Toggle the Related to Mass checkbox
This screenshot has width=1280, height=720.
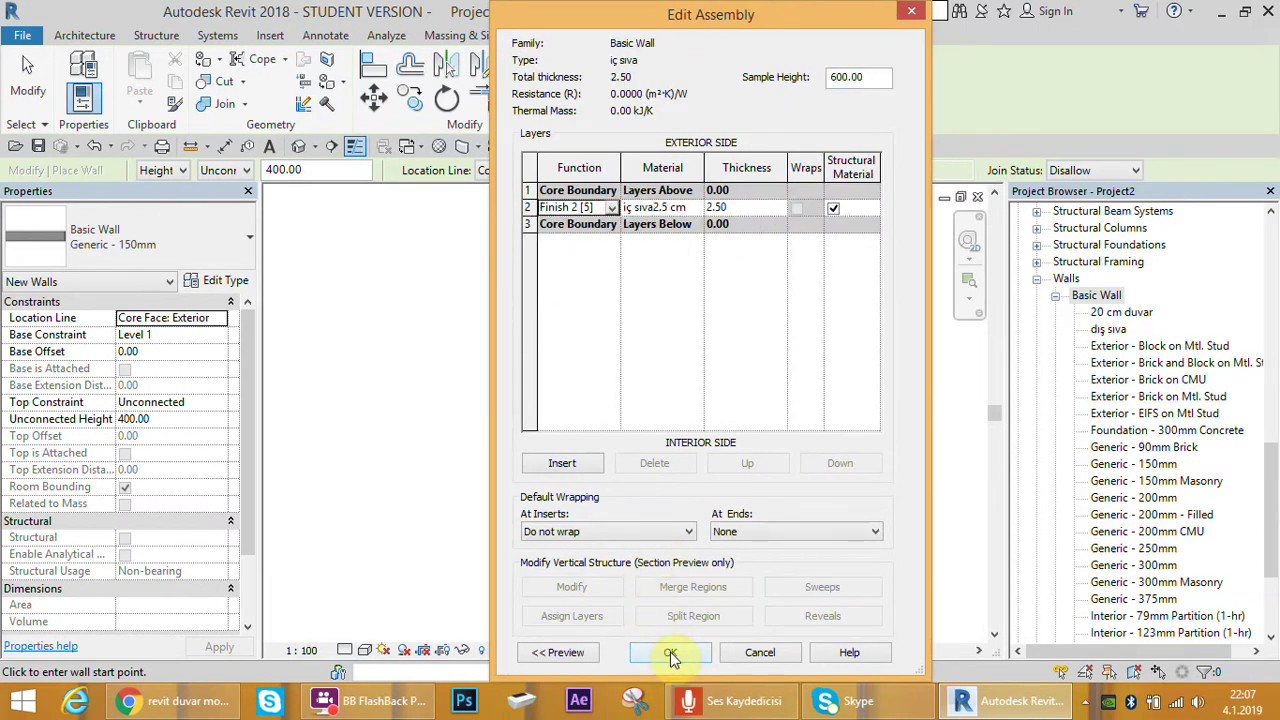[x=125, y=504]
